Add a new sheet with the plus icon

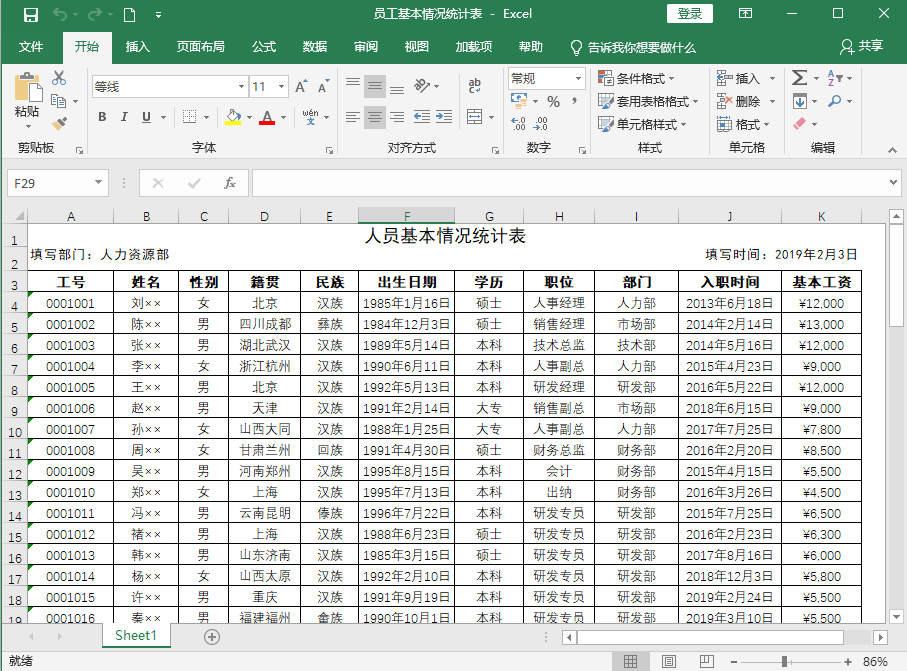[212, 637]
